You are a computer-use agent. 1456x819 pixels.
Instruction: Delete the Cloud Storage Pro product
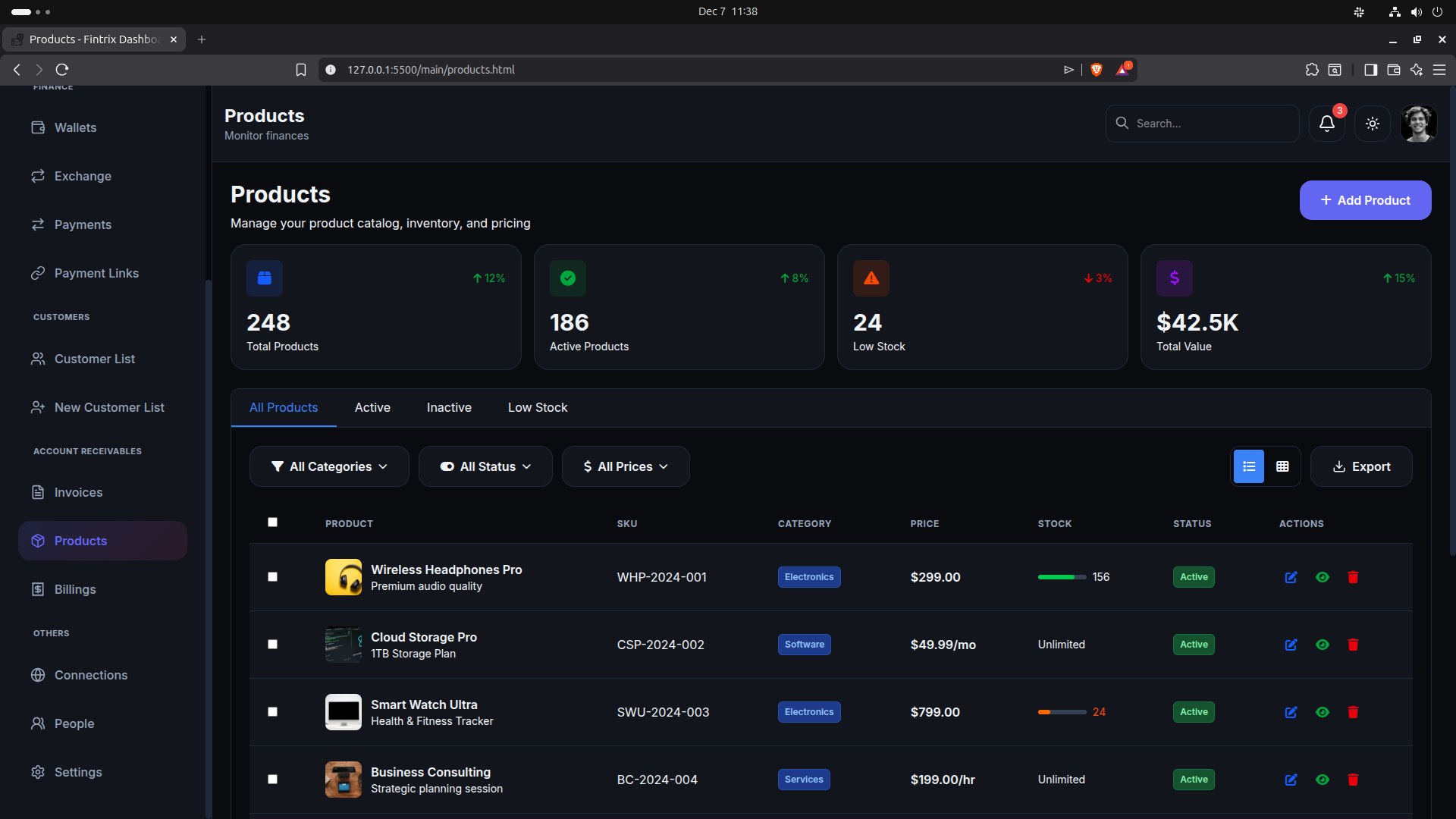[x=1352, y=645]
